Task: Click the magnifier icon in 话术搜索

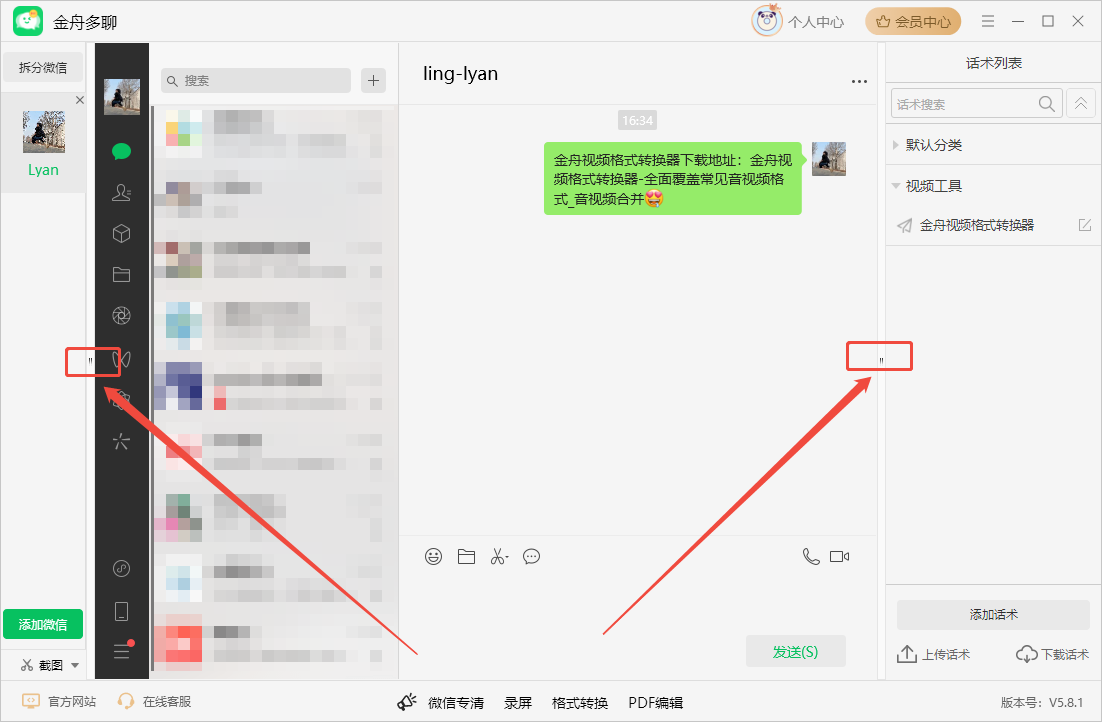Action: coord(1046,104)
